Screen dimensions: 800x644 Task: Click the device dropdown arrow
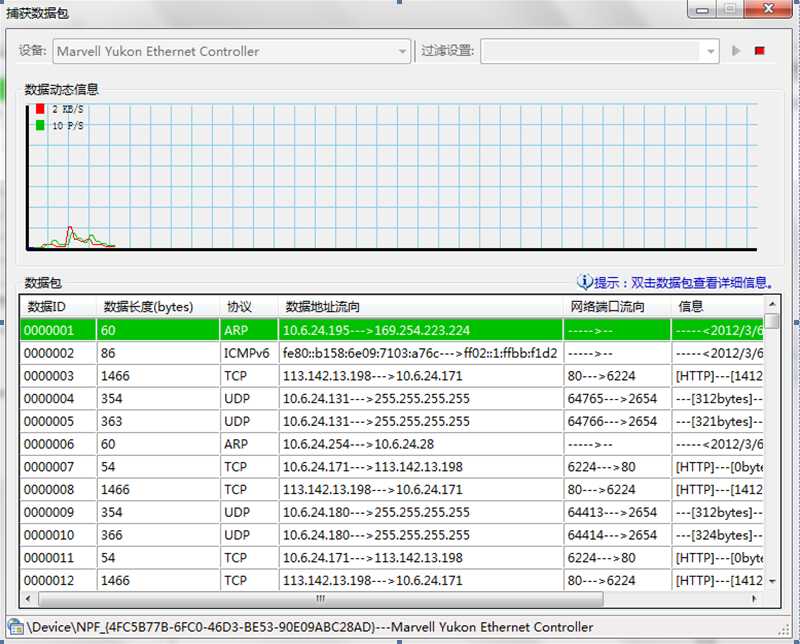[402, 52]
